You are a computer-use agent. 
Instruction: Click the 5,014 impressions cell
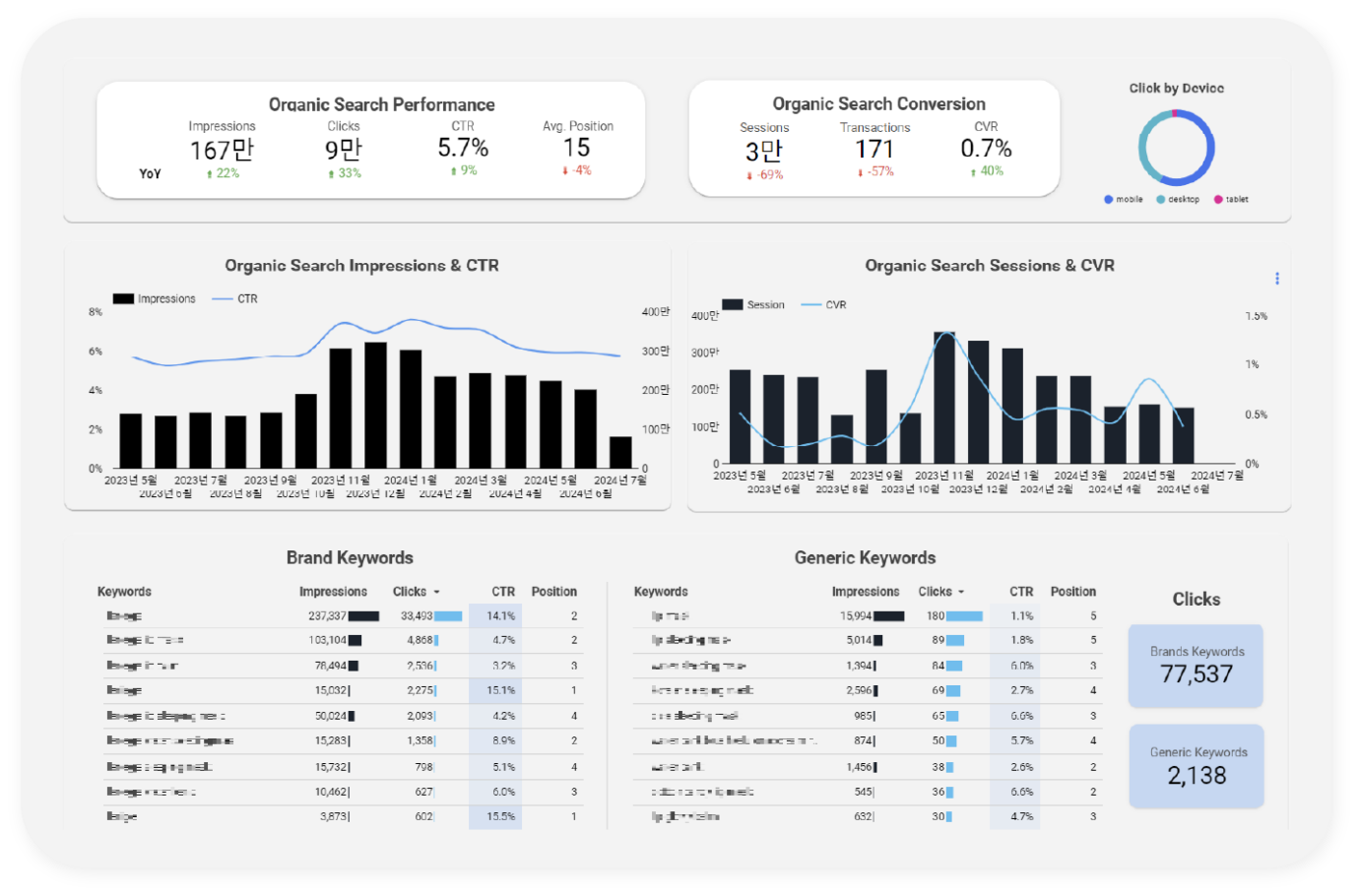[859, 640]
